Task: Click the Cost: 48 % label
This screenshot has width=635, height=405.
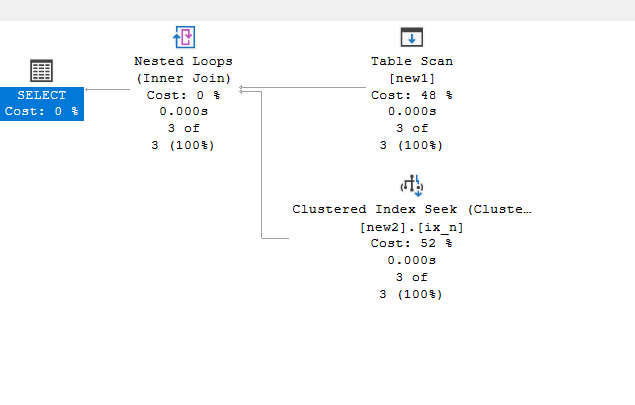Action: pos(412,95)
